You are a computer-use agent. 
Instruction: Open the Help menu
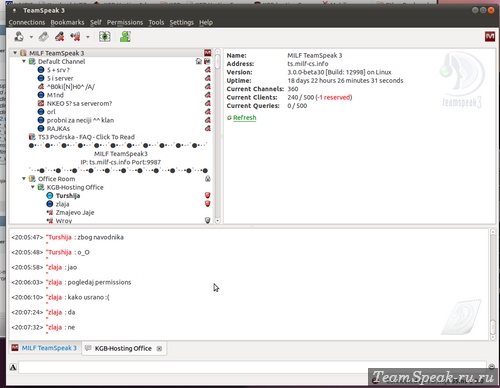point(206,22)
